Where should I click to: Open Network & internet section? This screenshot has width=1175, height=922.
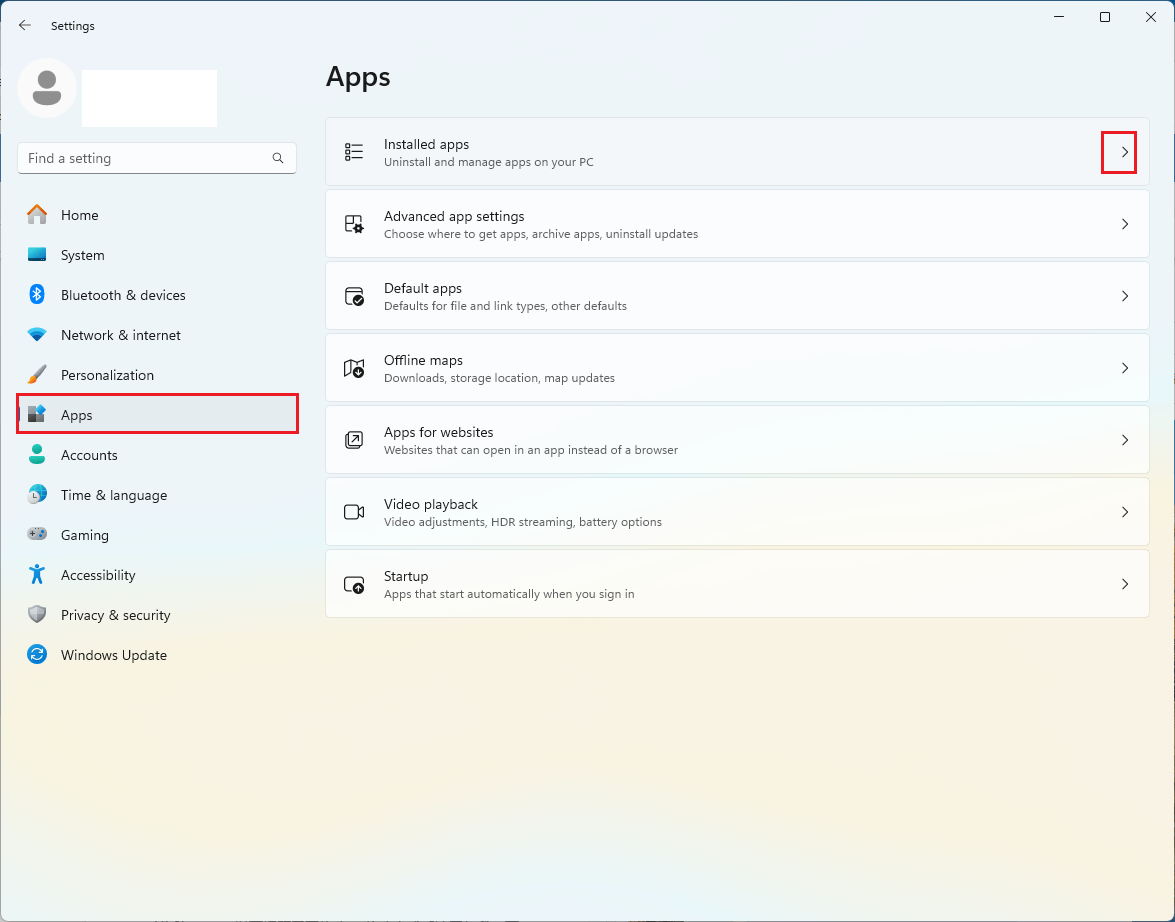point(157,335)
